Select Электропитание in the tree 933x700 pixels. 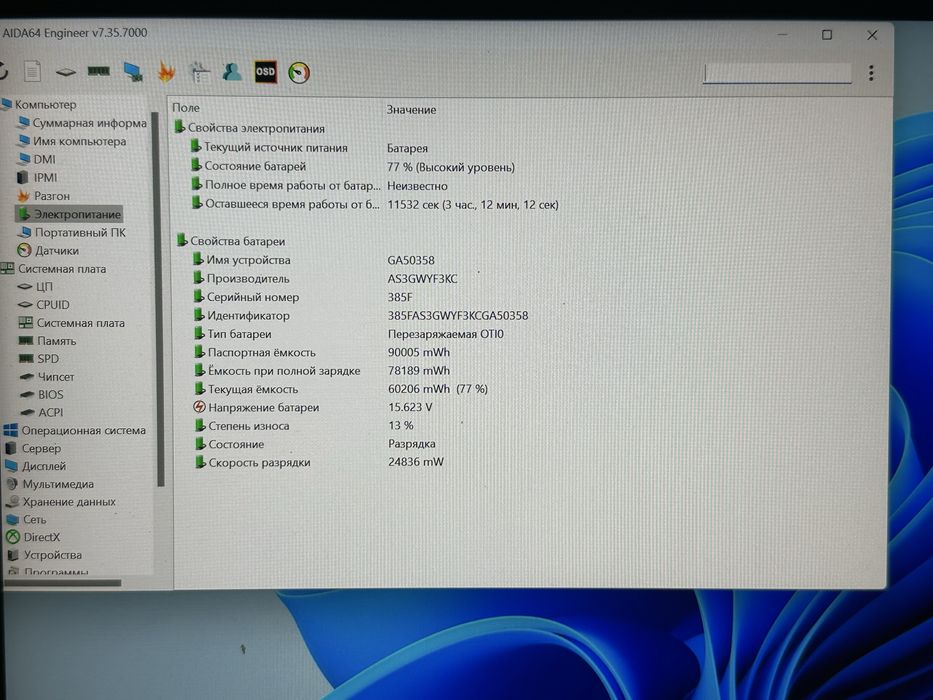[69, 214]
